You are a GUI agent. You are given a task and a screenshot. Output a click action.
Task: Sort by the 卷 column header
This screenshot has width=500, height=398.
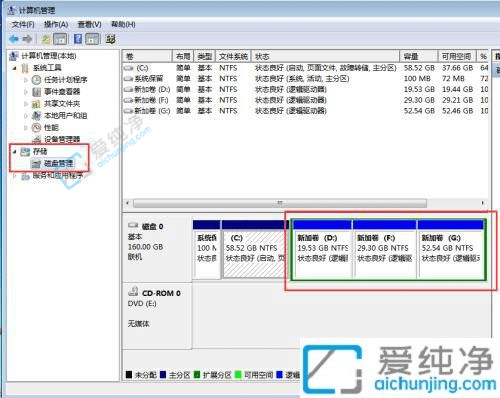pyautogui.click(x=147, y=56)
